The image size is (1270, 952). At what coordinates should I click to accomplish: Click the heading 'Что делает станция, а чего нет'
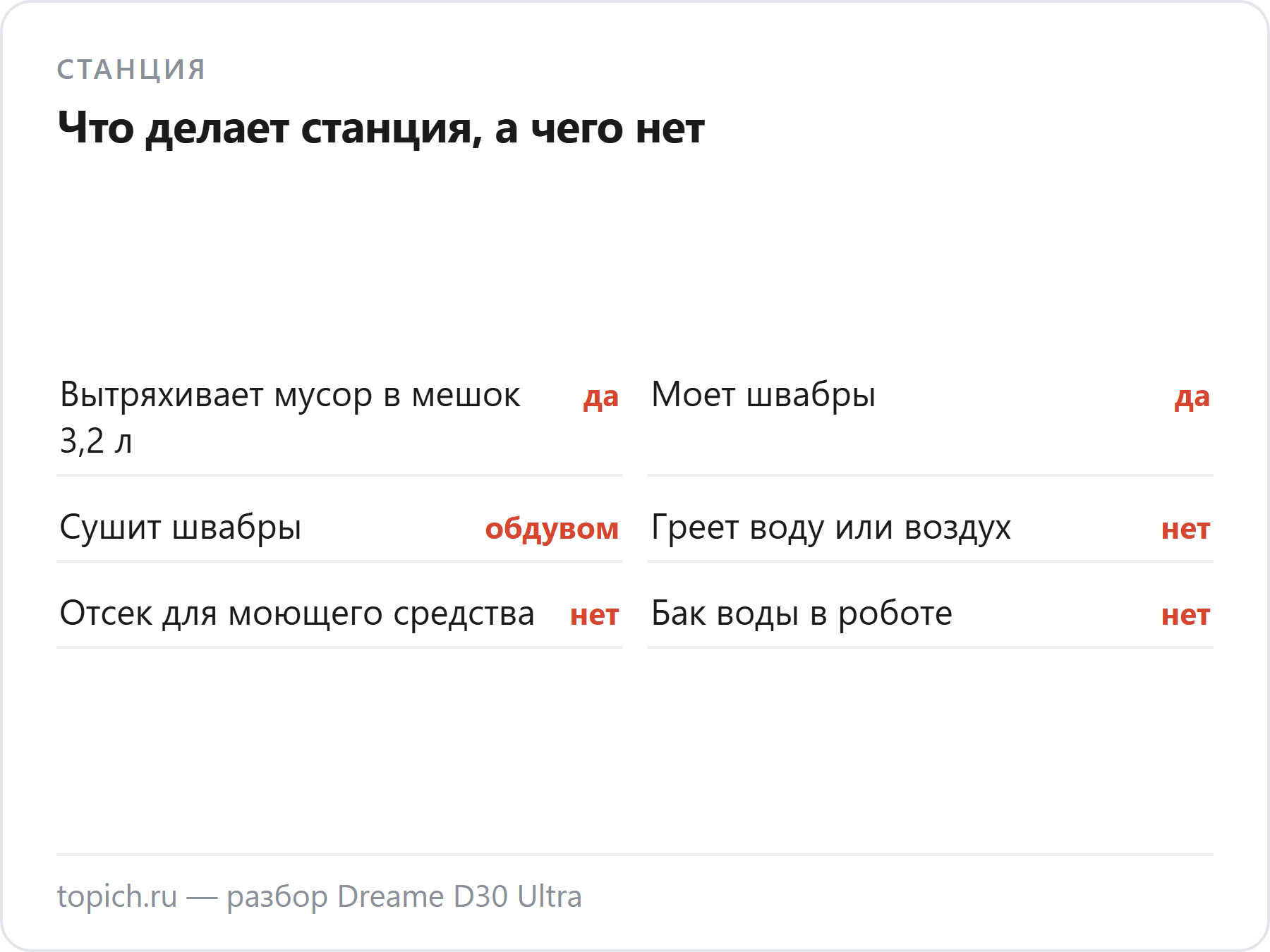pos(381,128)
